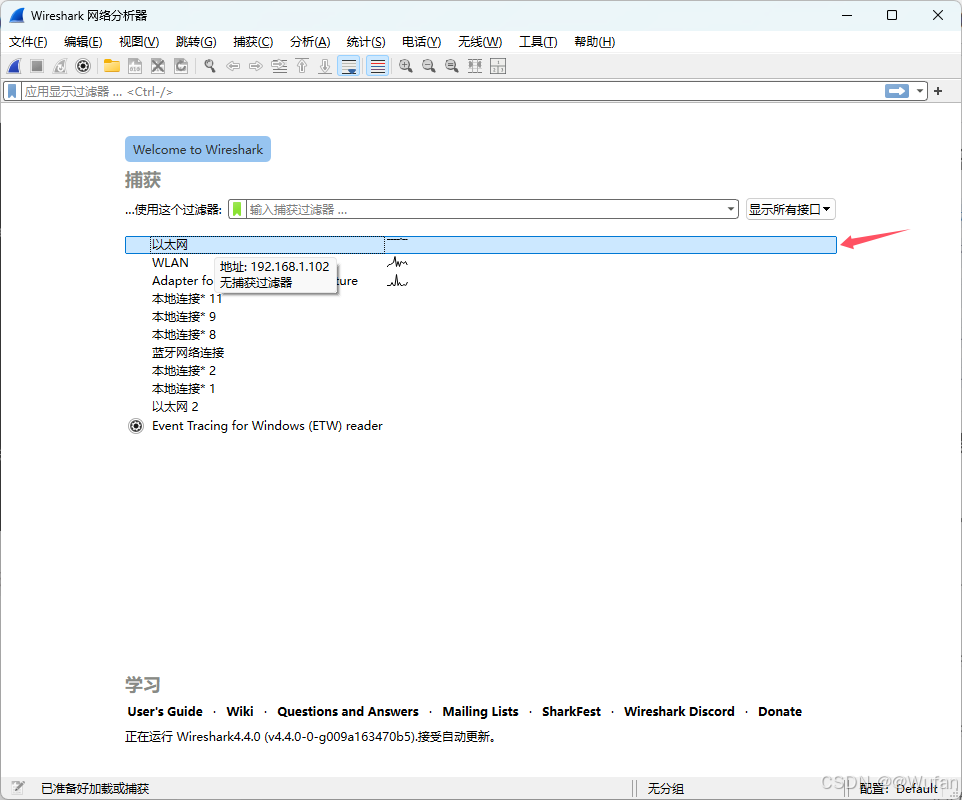Open the 电话(Y) menu
Image resolution: width=962 pixels, height=800 pixels.
421,42
